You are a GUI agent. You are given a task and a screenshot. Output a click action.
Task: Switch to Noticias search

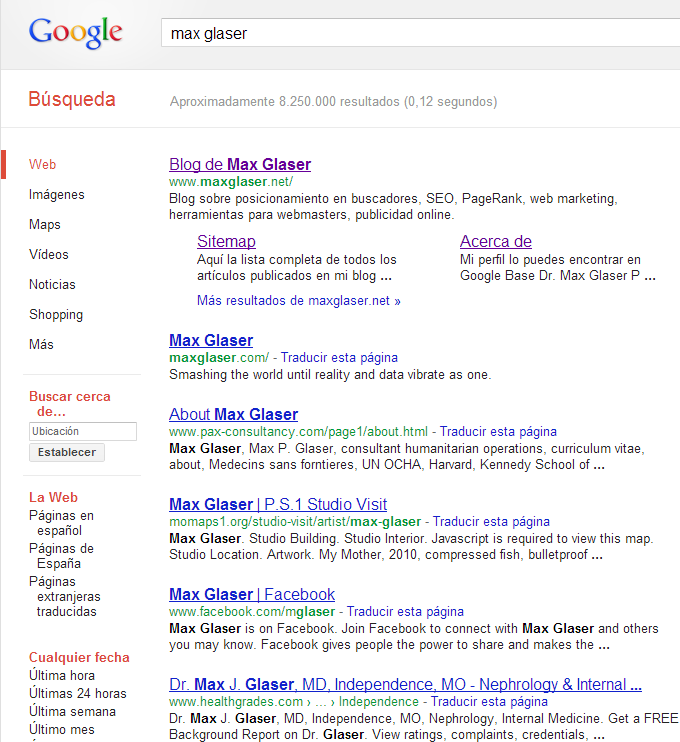[x=52, y=284]
